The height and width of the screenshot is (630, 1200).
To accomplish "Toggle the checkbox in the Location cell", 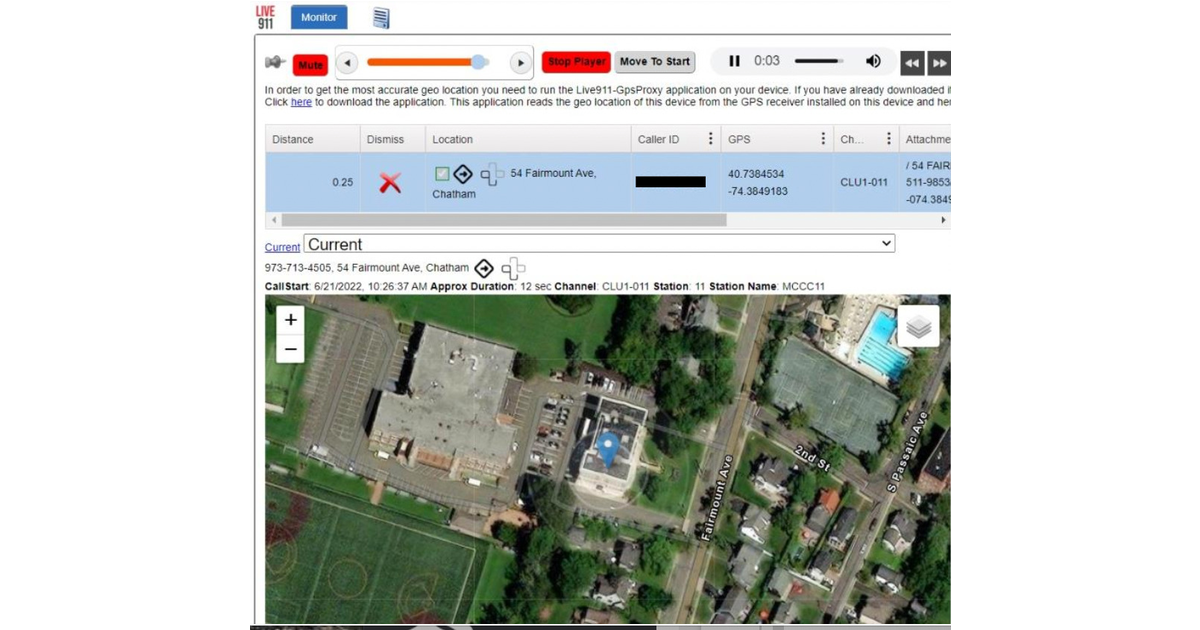I will pos(442,174).
